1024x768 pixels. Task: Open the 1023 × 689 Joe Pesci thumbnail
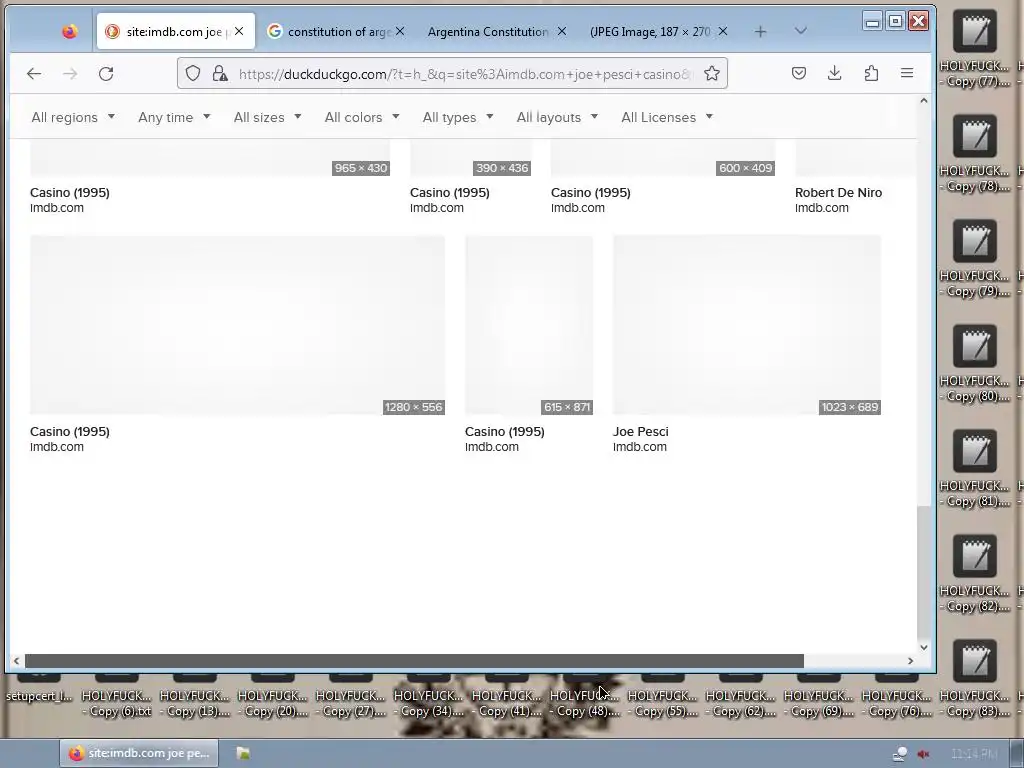746,325
